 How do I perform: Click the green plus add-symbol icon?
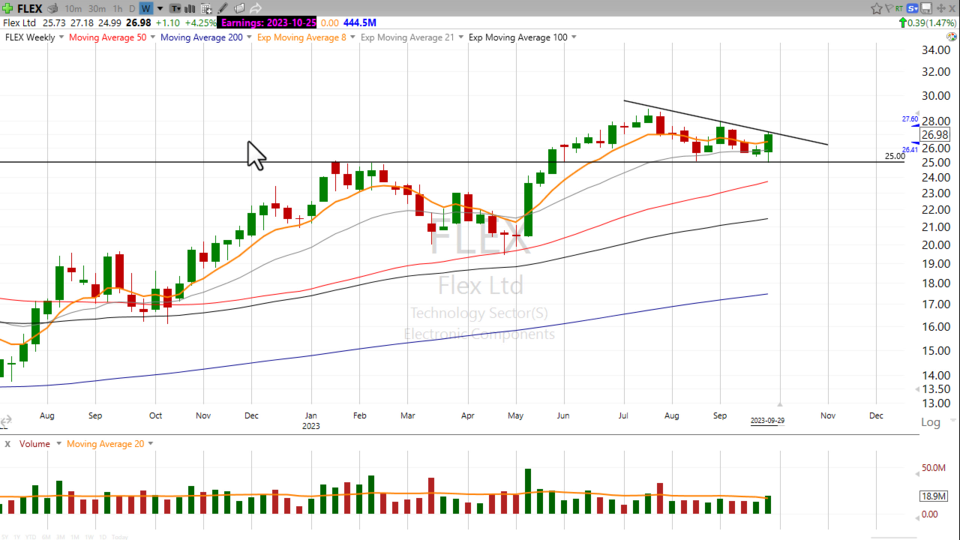click(7, 8)
